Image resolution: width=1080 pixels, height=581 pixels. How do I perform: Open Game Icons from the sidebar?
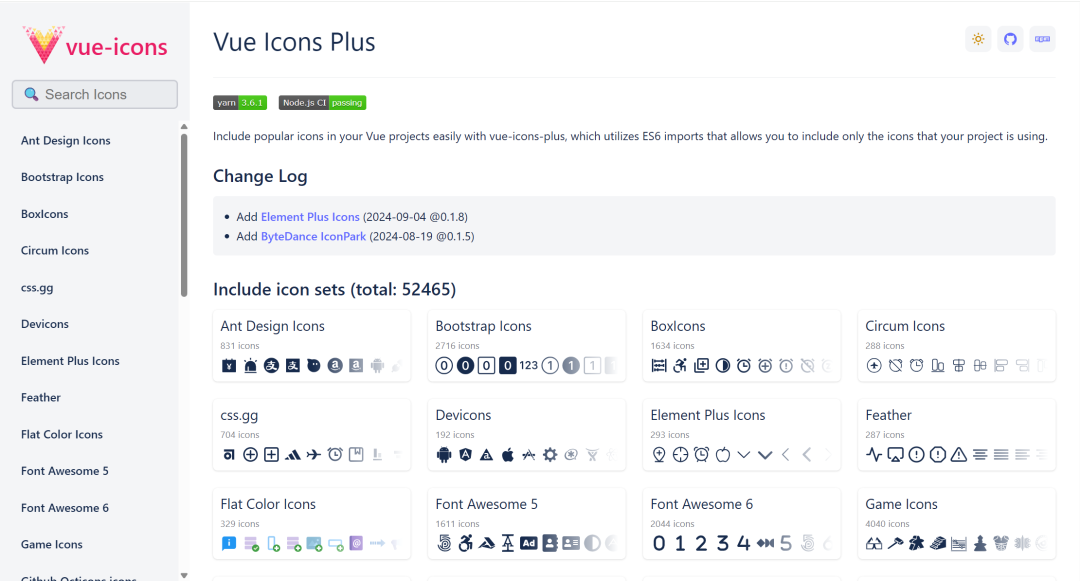[x=52, y=545]
